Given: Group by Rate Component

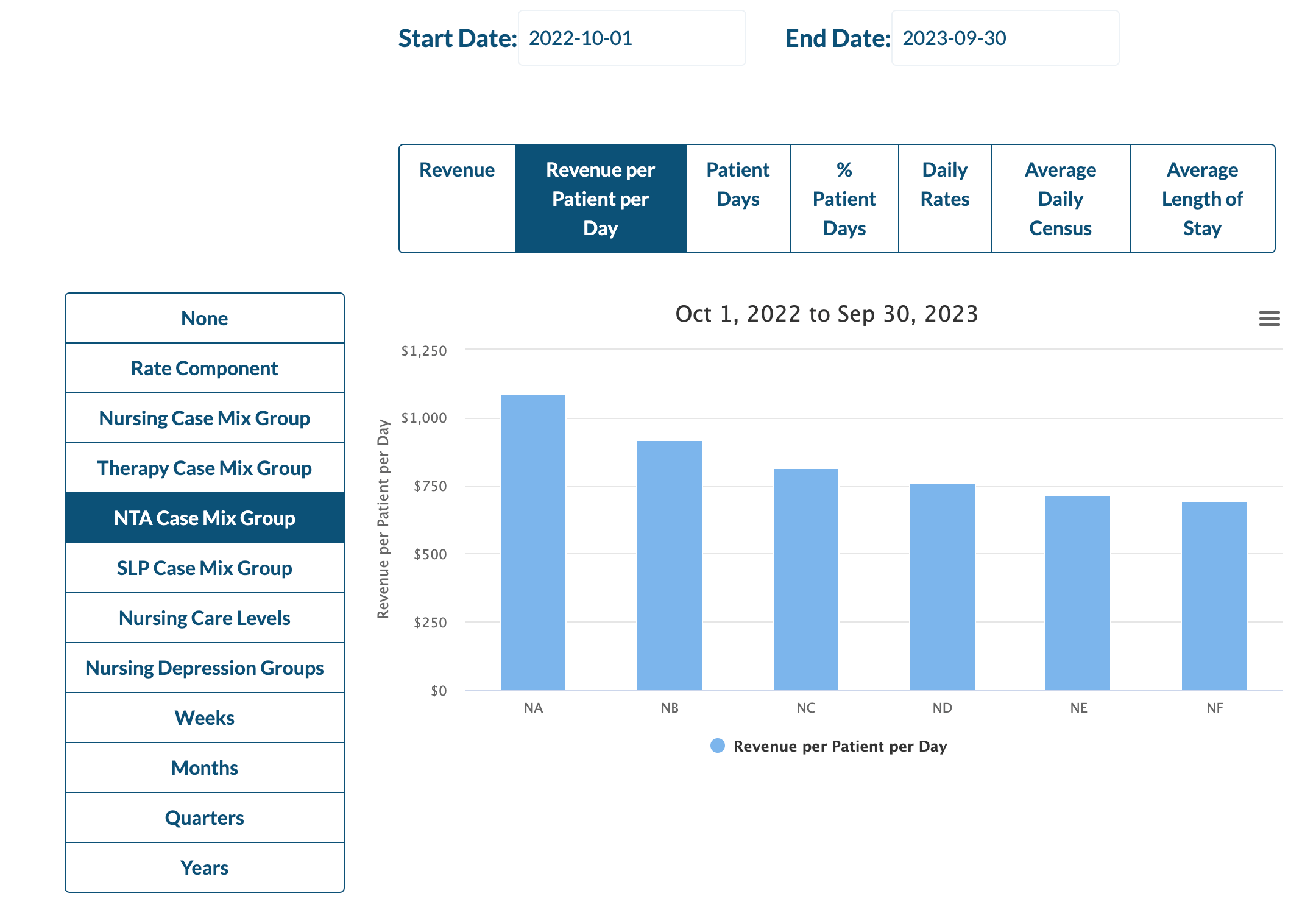Looking at the screenshot, I should pyautogui.click(x=205, y=369).
